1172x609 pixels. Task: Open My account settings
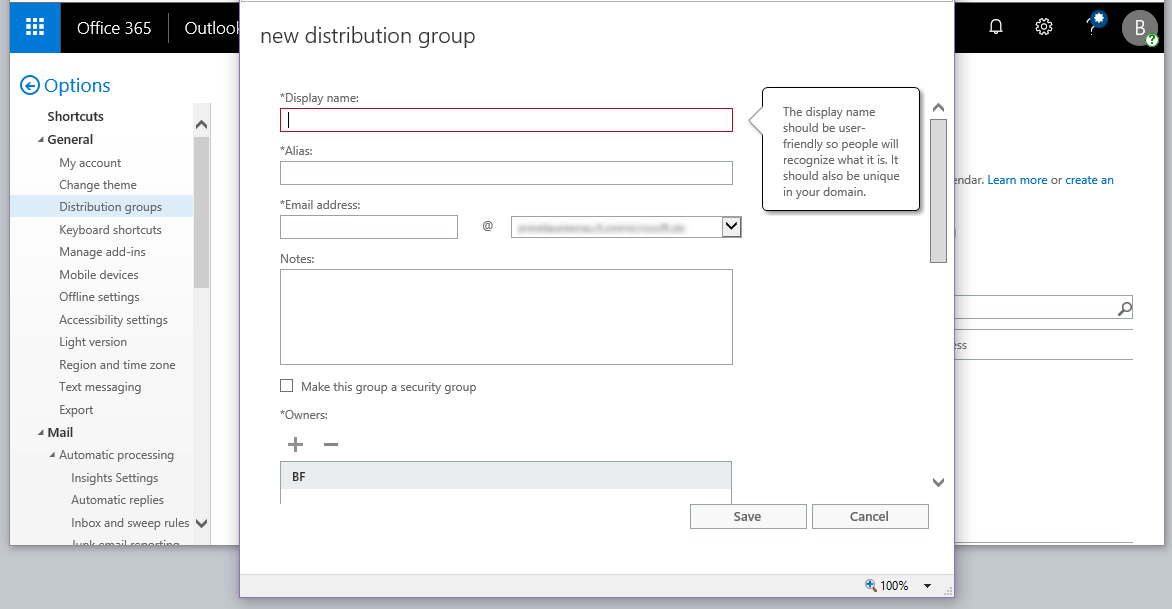point(90,163)
